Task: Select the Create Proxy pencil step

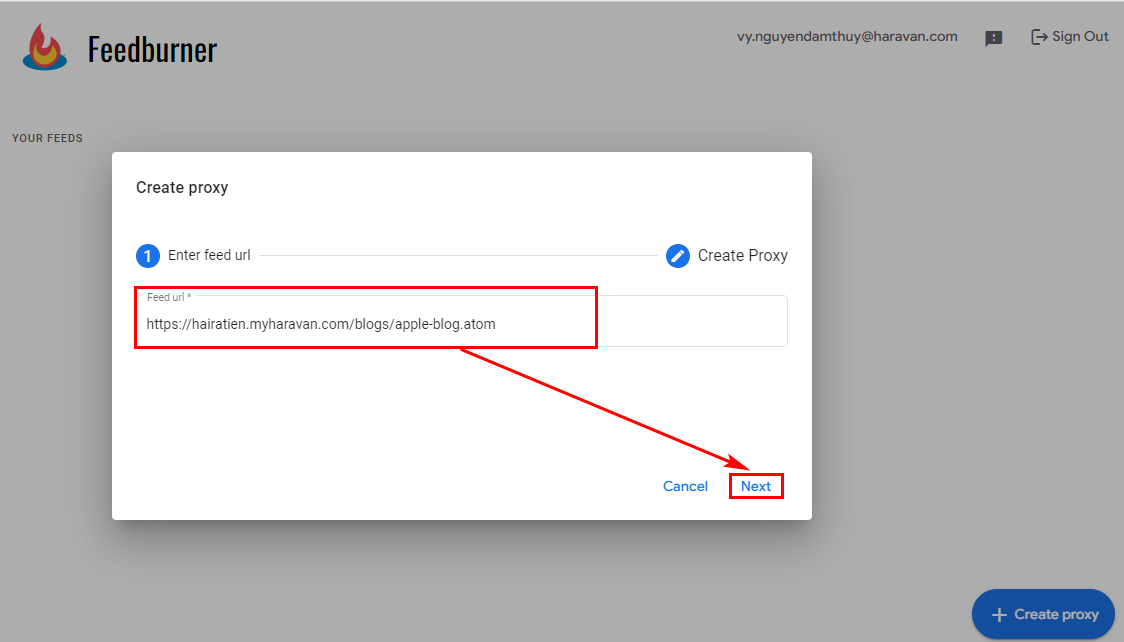Action: pyautogui.click(x=727, y=255)
